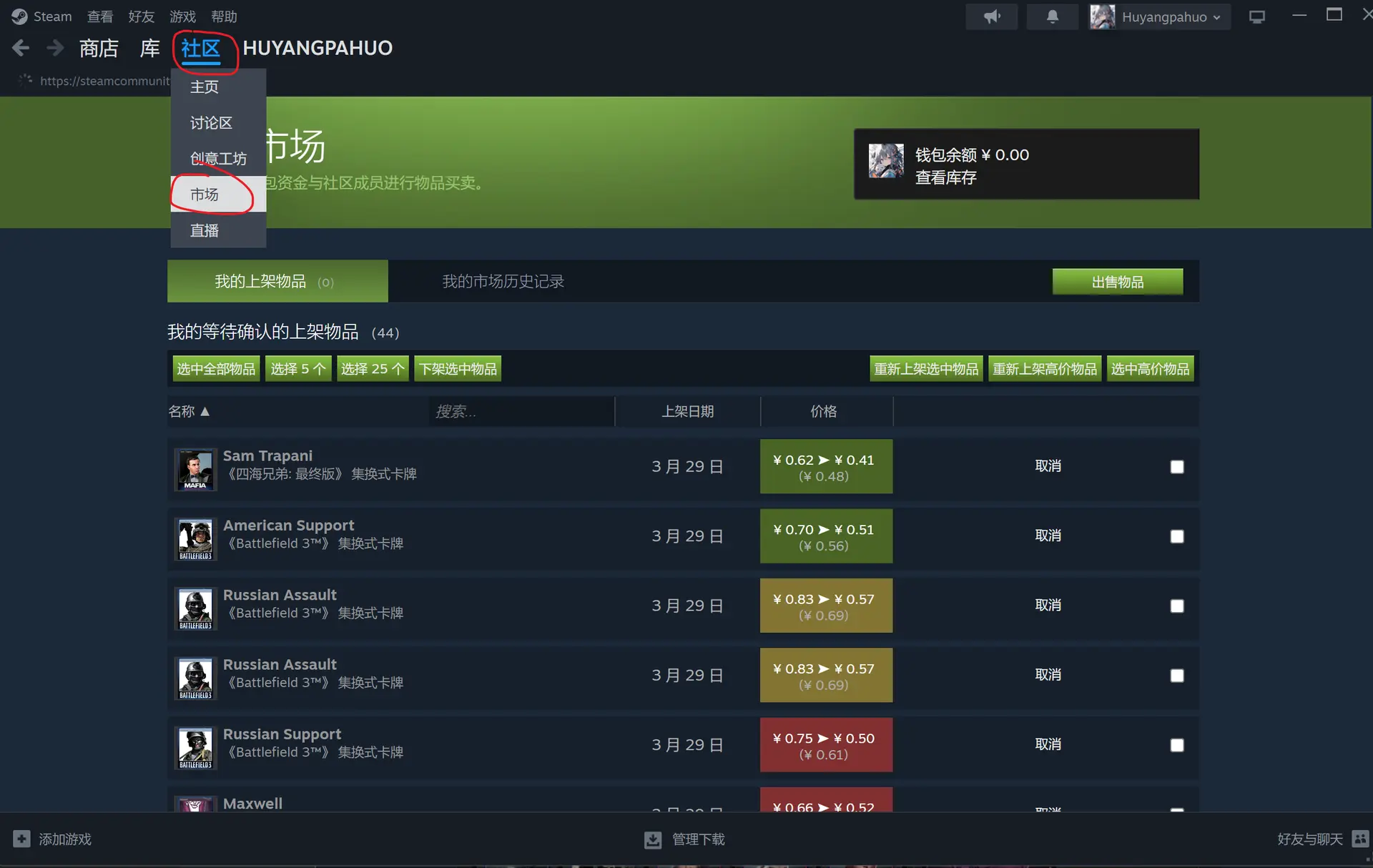Image resolution: width=1373 pixels, height=868 pixels.
Task: Select 市场 in the community dropdown
Action: click(x=218, y=194)
